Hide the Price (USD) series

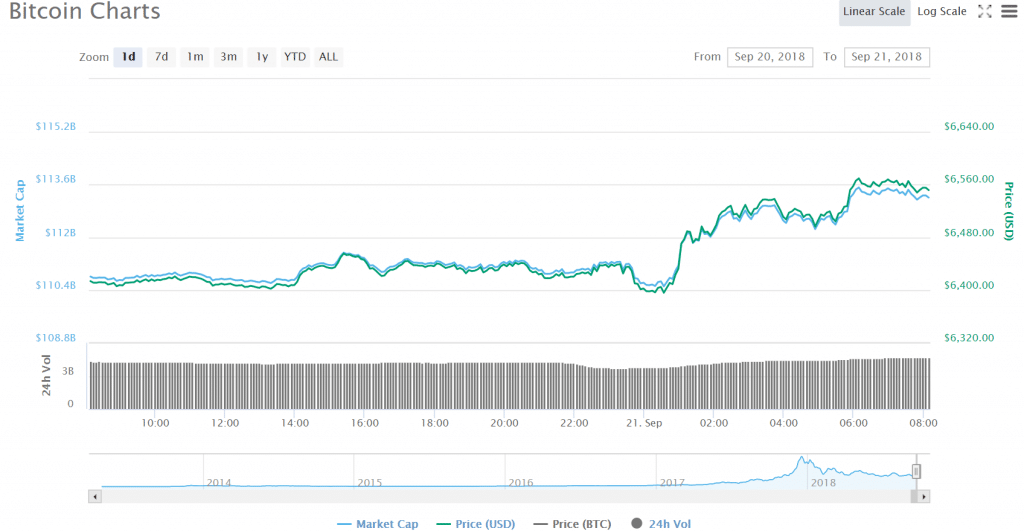[x=478, y=523]
